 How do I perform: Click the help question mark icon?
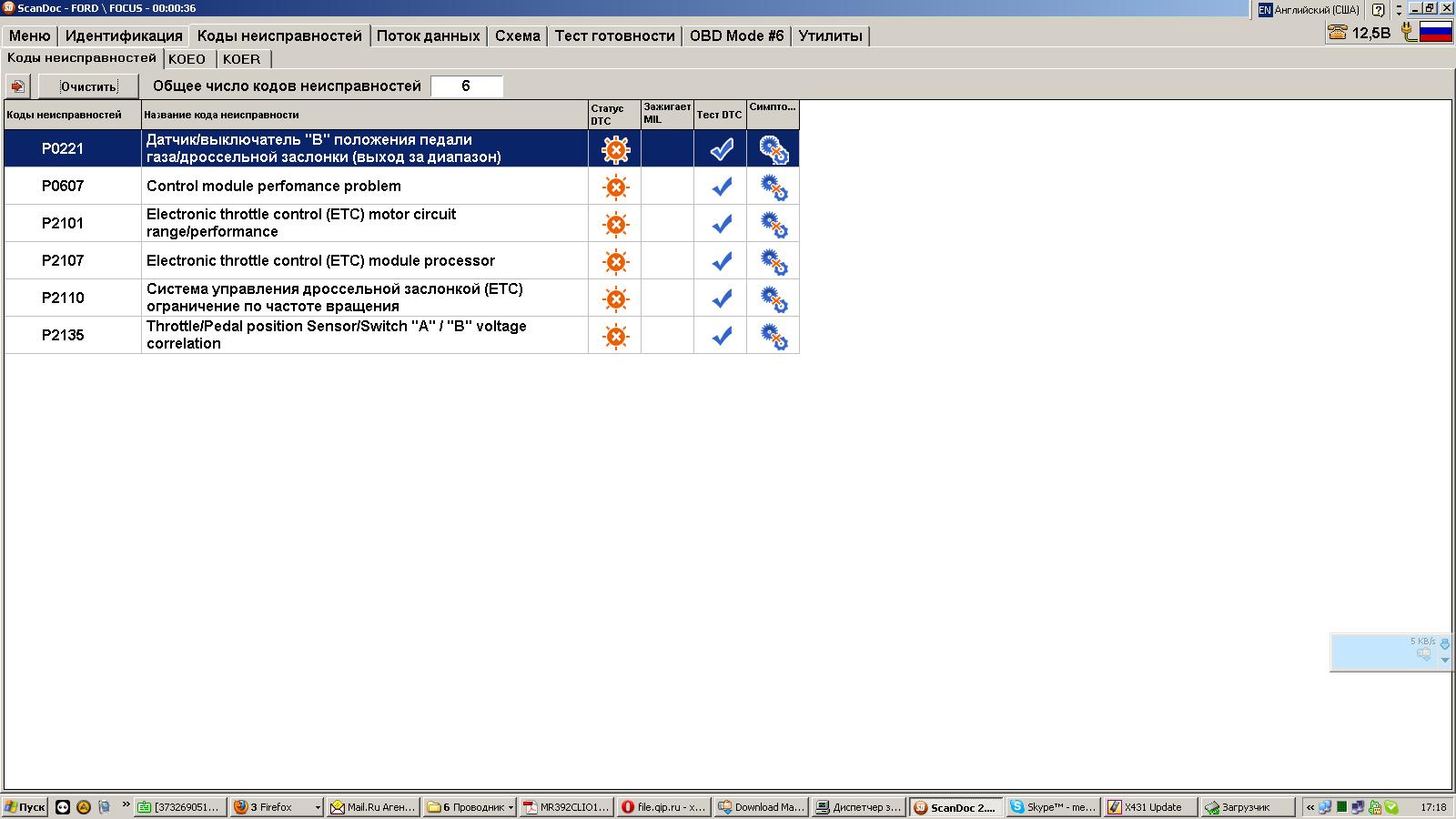[x=1378, y=10]
